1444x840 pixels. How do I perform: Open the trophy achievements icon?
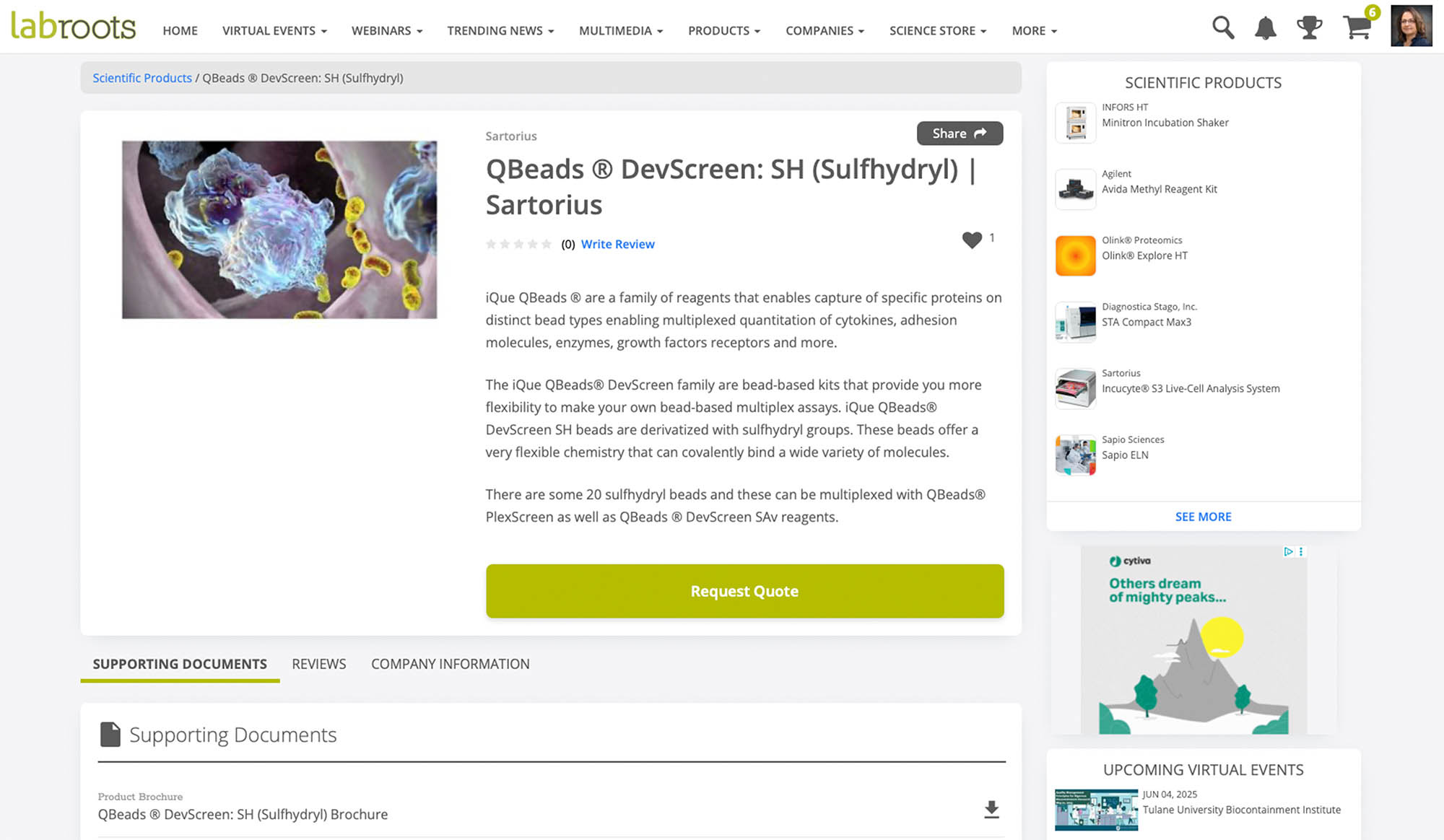click(1309, 28)
